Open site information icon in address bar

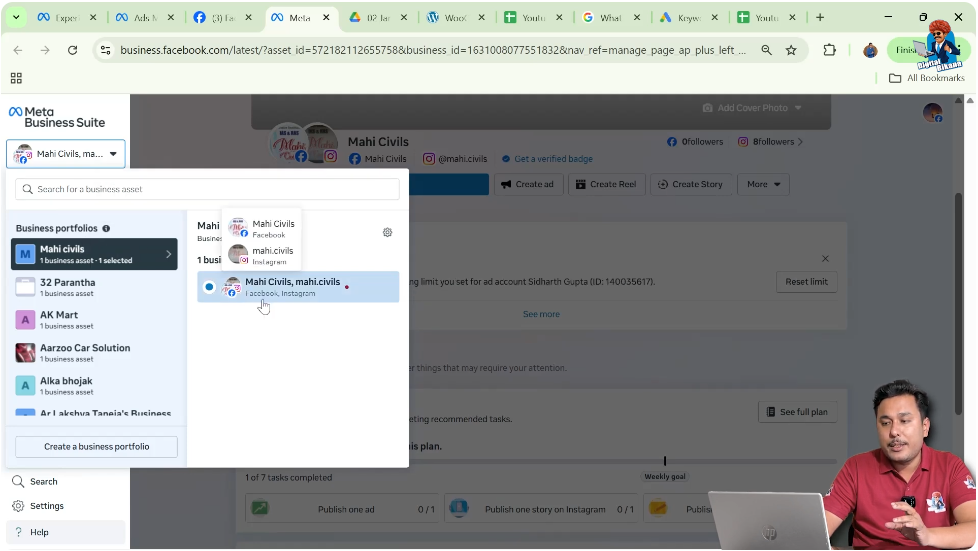tap(105, 50)
